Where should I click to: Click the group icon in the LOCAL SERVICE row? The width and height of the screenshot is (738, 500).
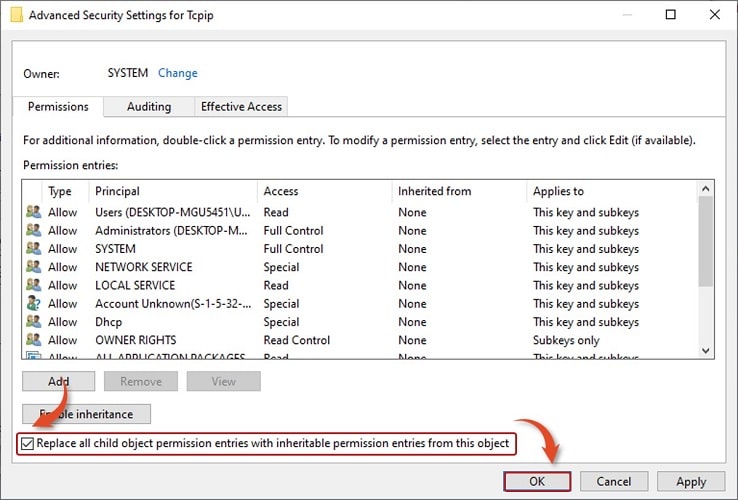[33, 285]
